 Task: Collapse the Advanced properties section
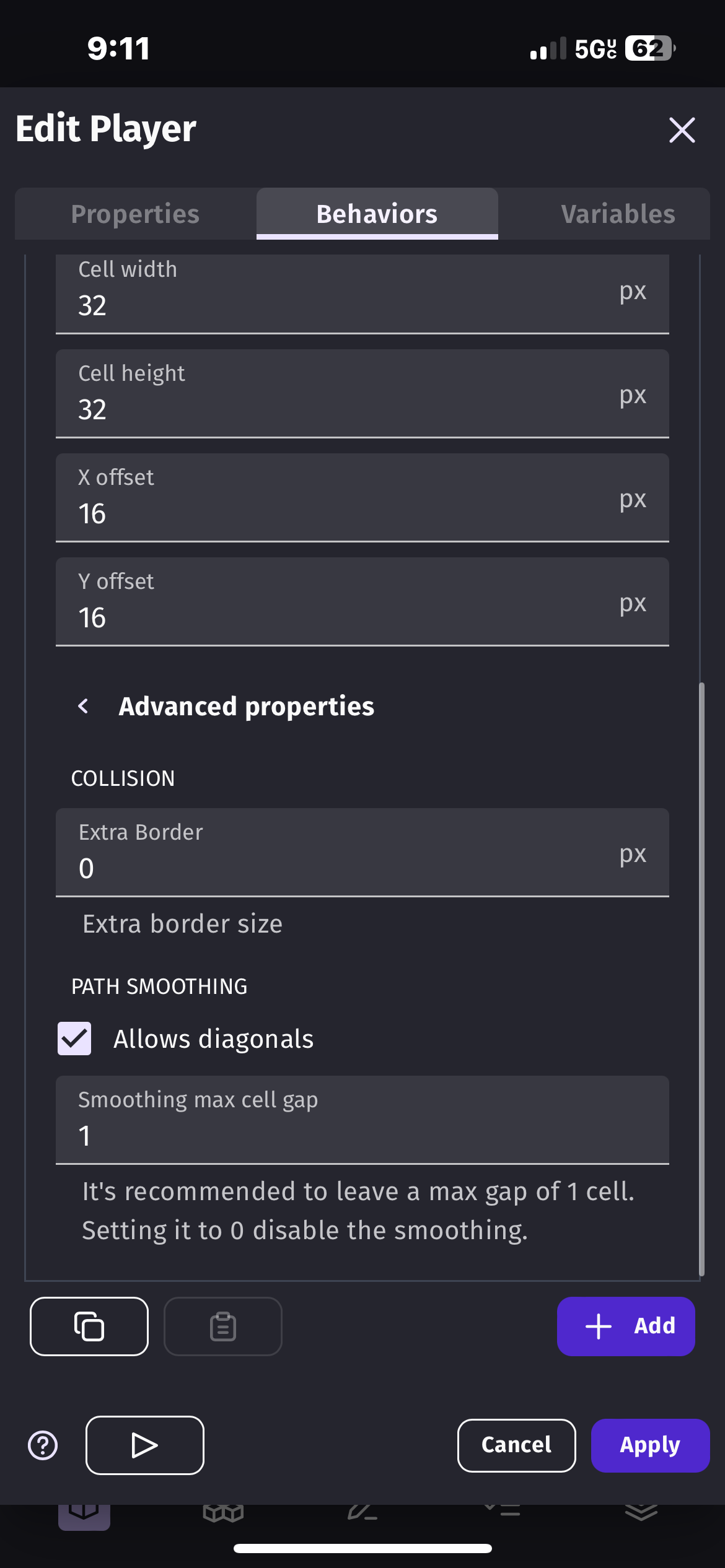click(x=84, y=706)
